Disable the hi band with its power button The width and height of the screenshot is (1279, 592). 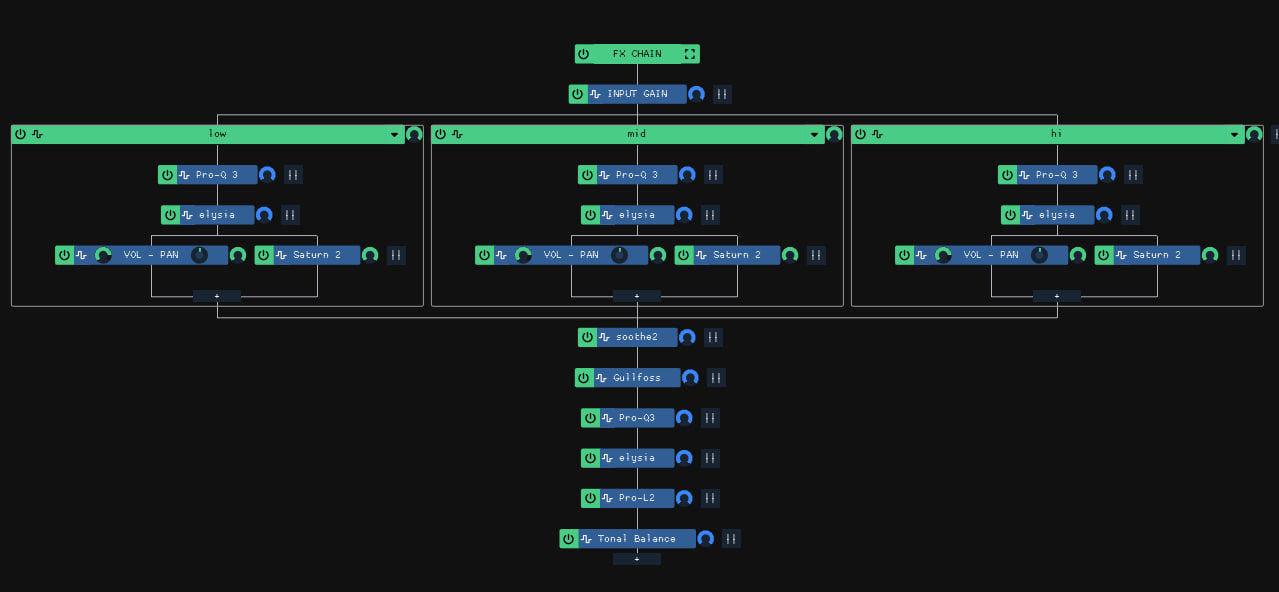click(x=860, y=134)
